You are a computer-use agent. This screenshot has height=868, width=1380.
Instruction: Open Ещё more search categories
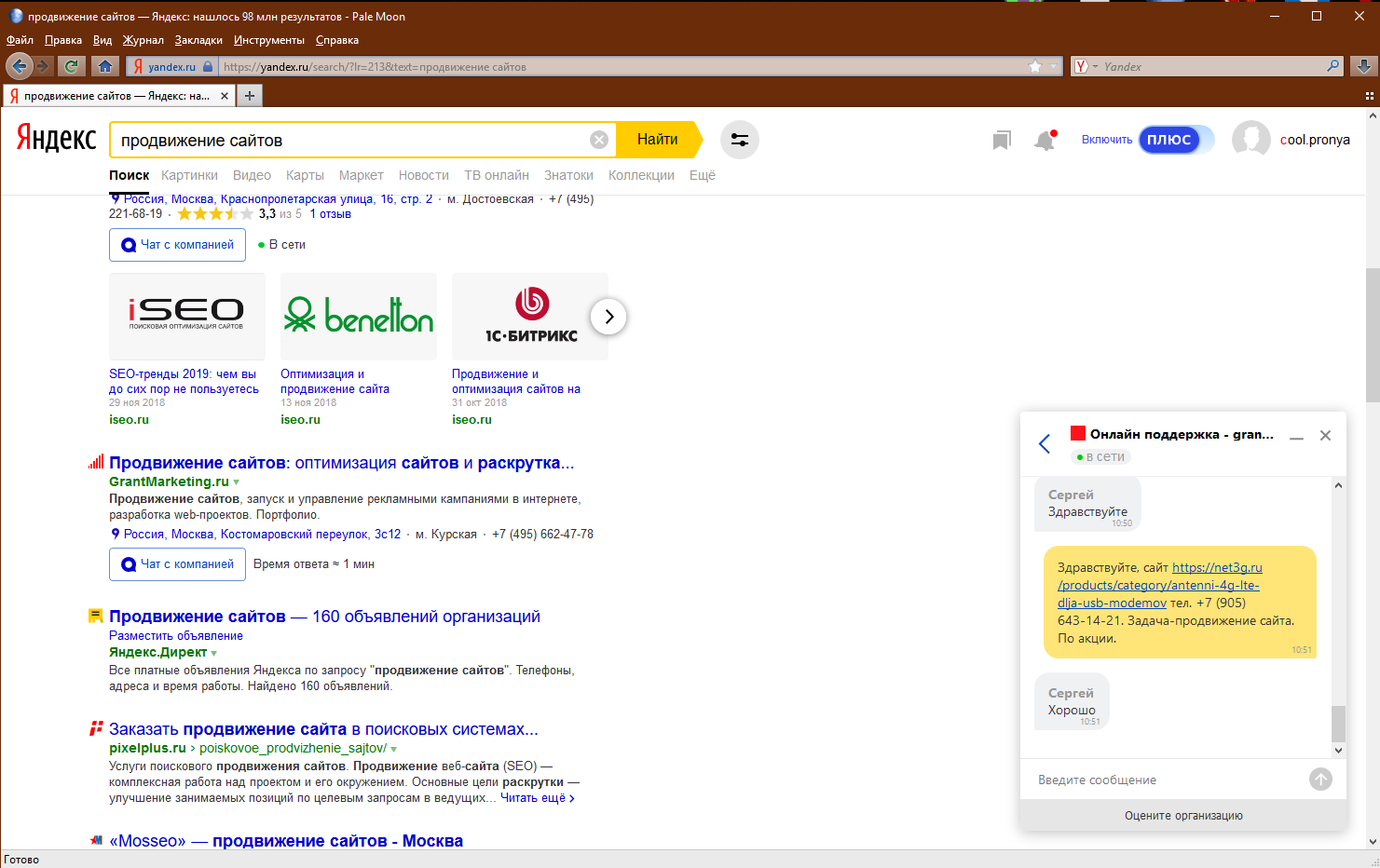(703, 175)
